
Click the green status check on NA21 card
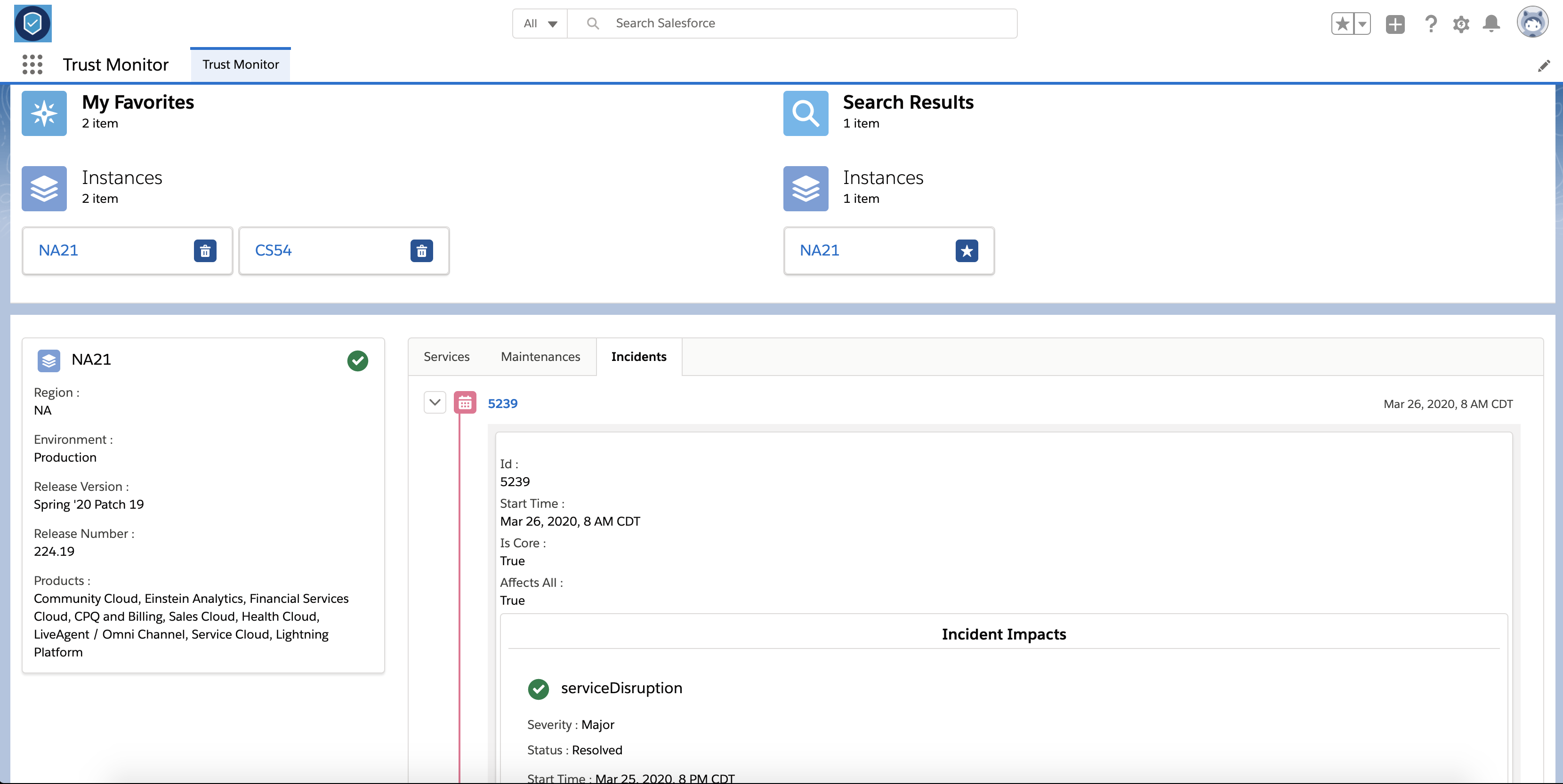click(358, 361)
